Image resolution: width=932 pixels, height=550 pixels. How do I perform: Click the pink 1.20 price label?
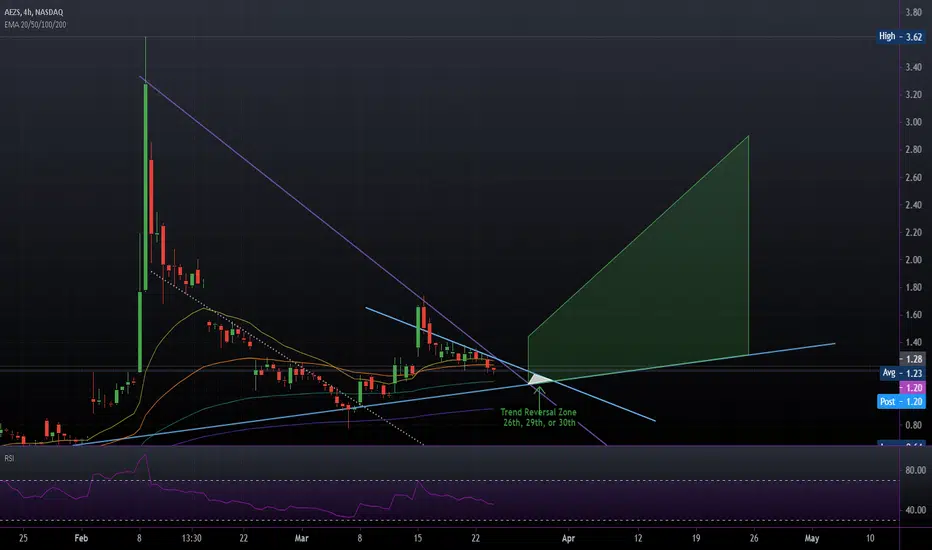(x=912, y=388)
